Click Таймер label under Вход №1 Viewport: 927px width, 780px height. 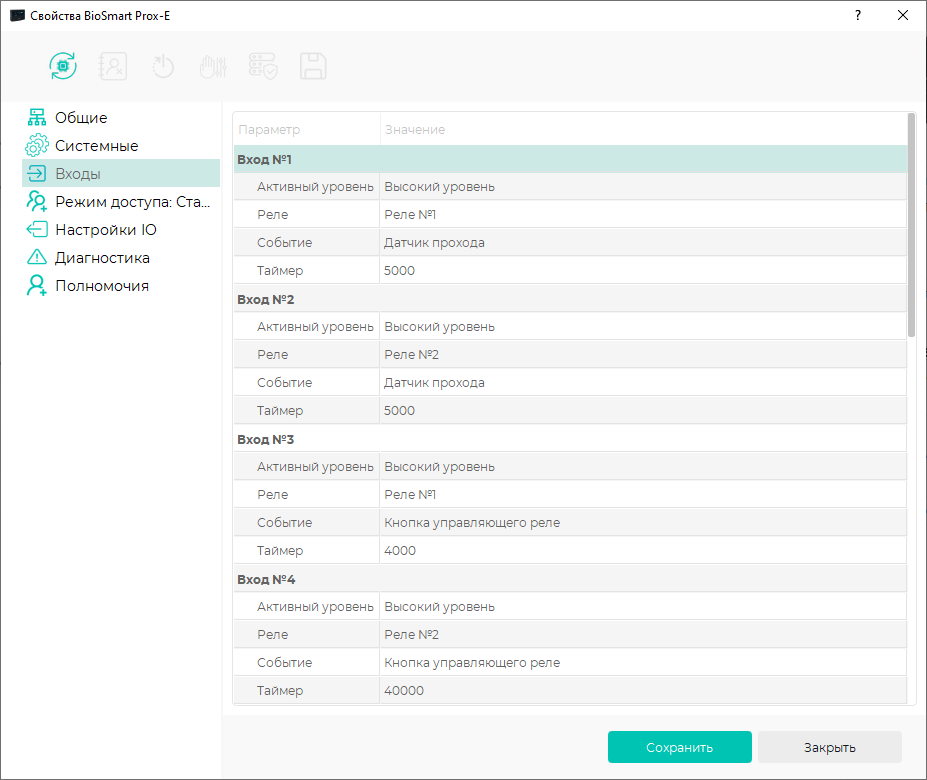point(280,271)
